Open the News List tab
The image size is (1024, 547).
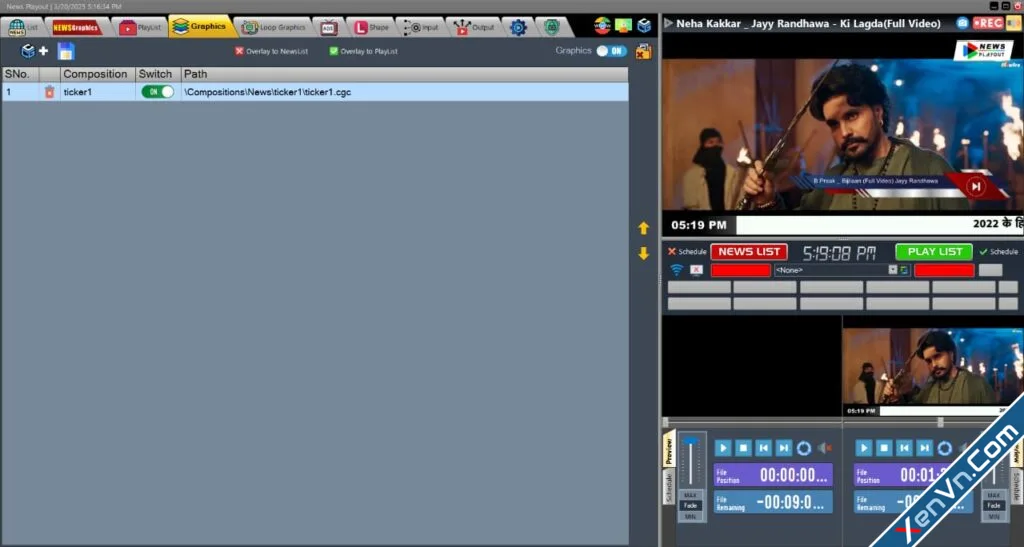point(23,27)
